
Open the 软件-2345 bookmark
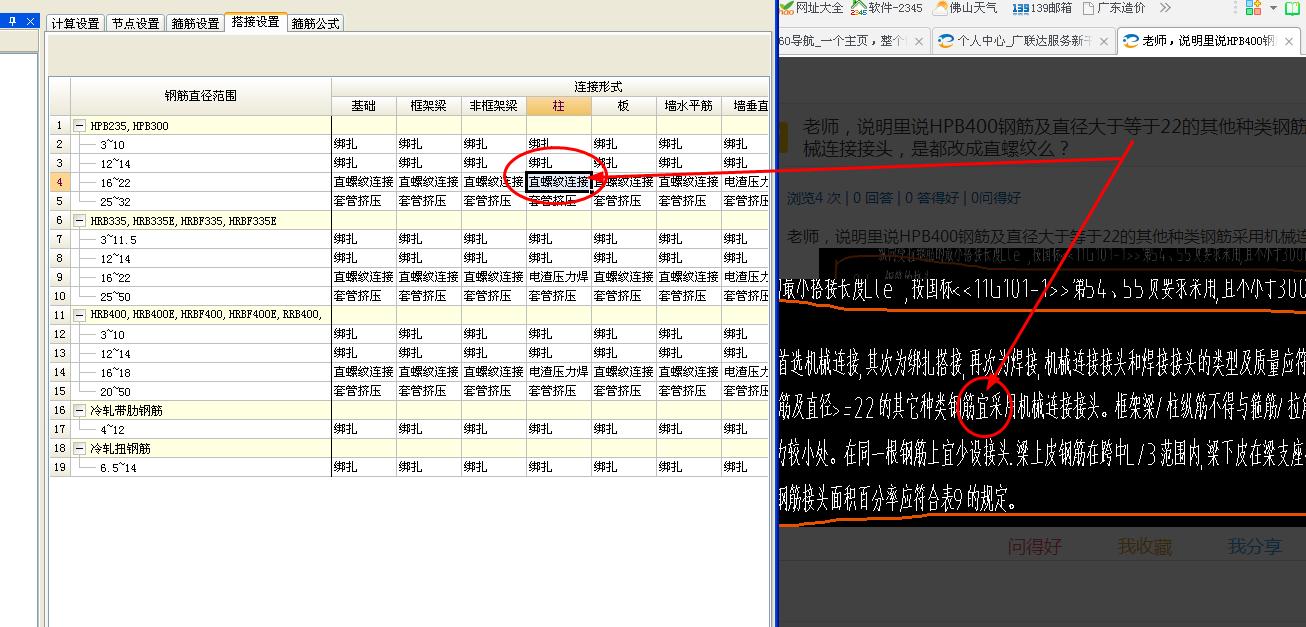(x=886, y=8)
